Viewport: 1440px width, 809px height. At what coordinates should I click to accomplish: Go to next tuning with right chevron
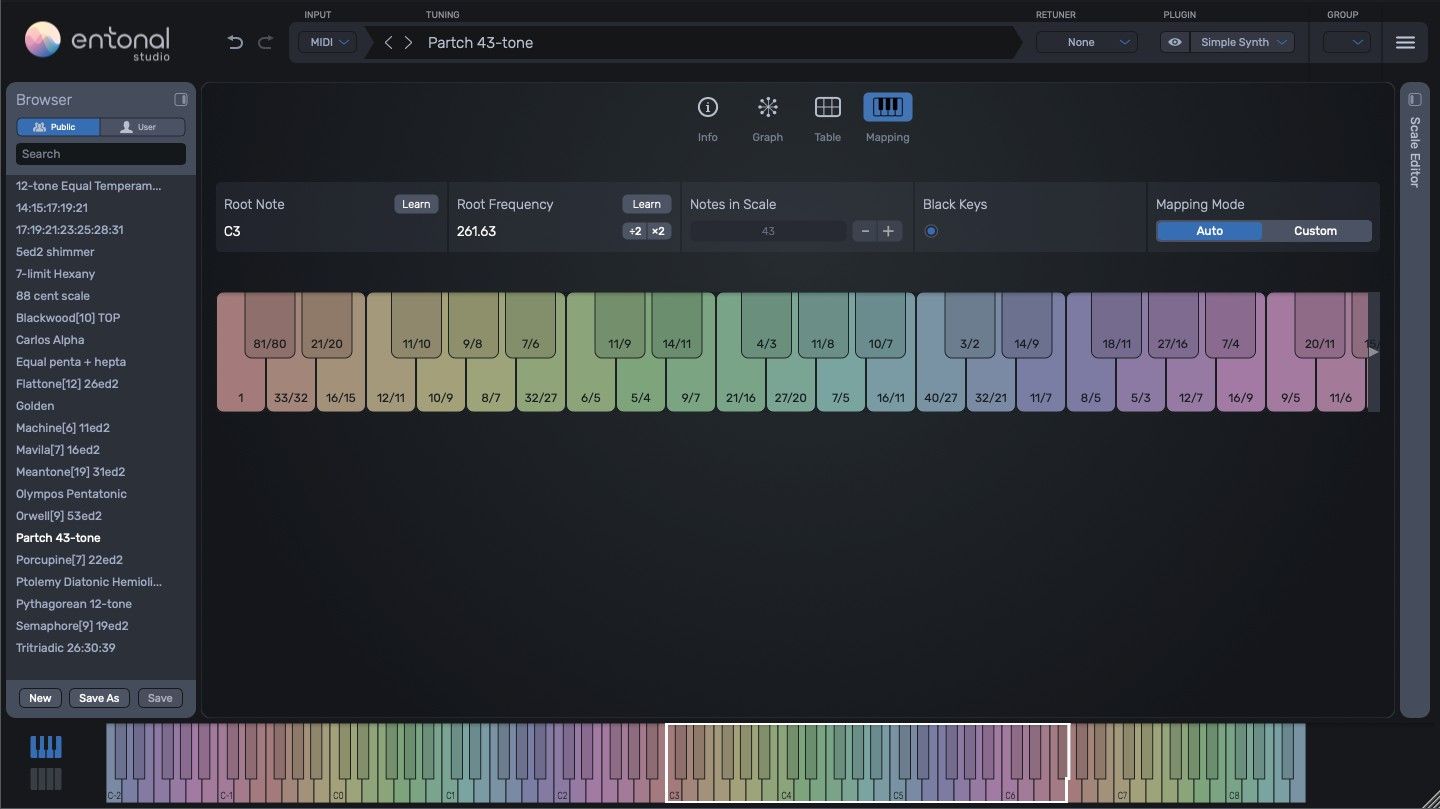408,42
